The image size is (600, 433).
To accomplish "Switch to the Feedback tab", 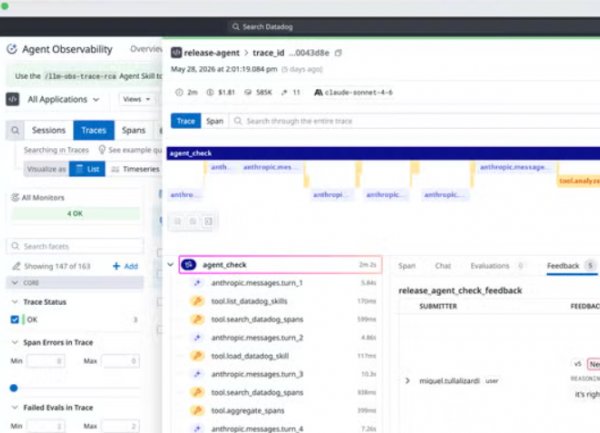I will (x=571, y=266).
